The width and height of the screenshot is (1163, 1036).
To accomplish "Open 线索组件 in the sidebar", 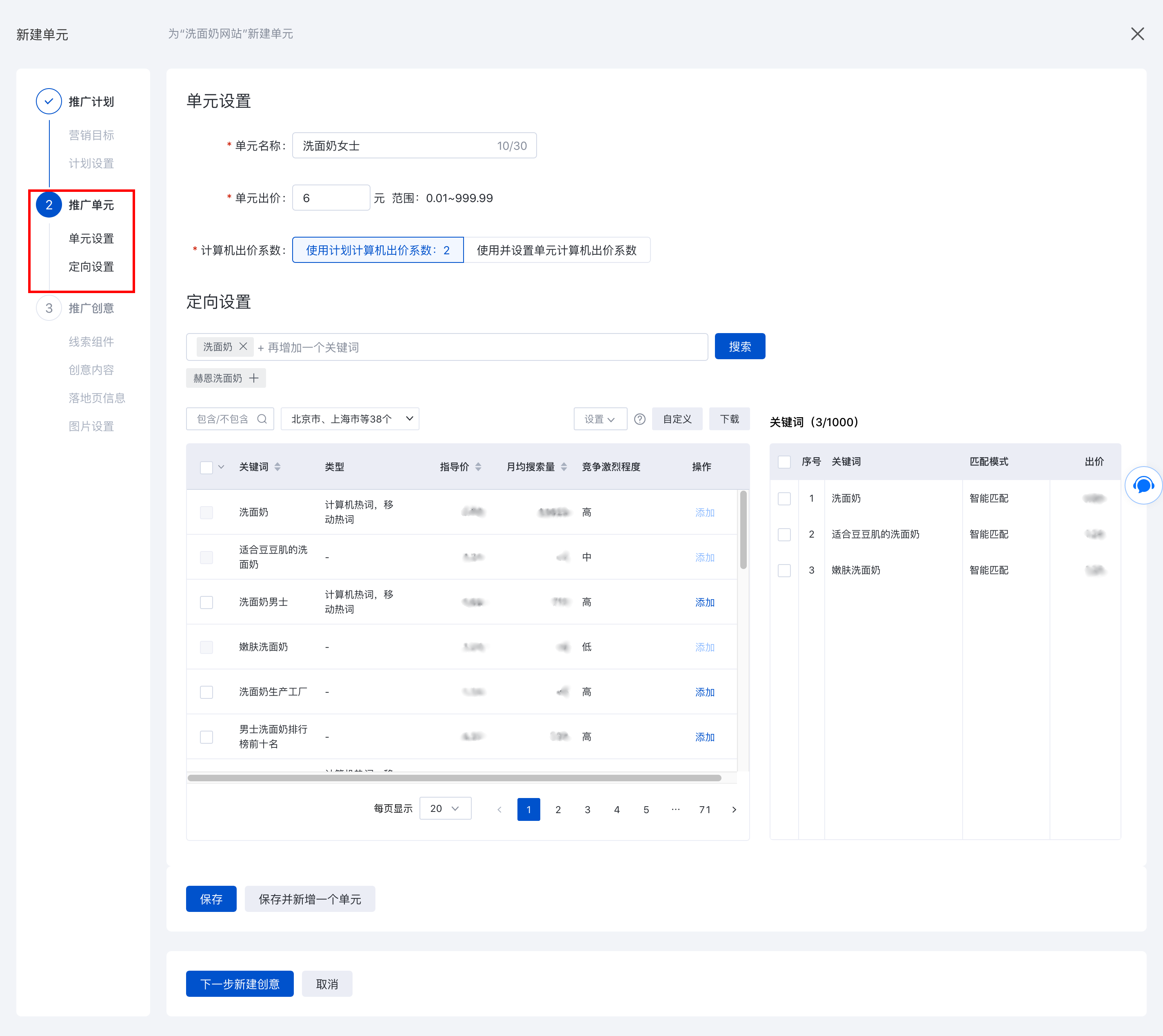I will click(91, 342).
